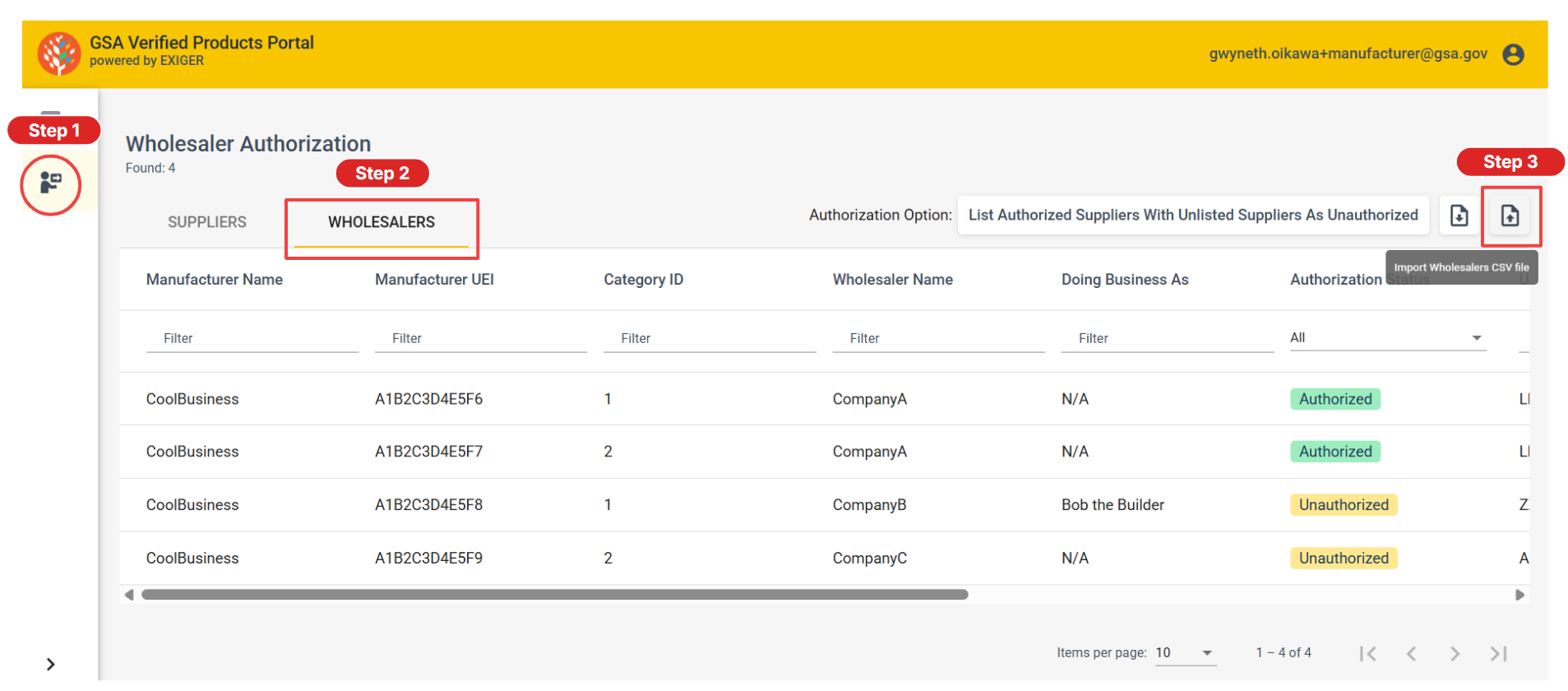Click the Authorized badge for UEI A1B2C3D4E5F6
This screenshot has width=1568, height=691.
1335,399
